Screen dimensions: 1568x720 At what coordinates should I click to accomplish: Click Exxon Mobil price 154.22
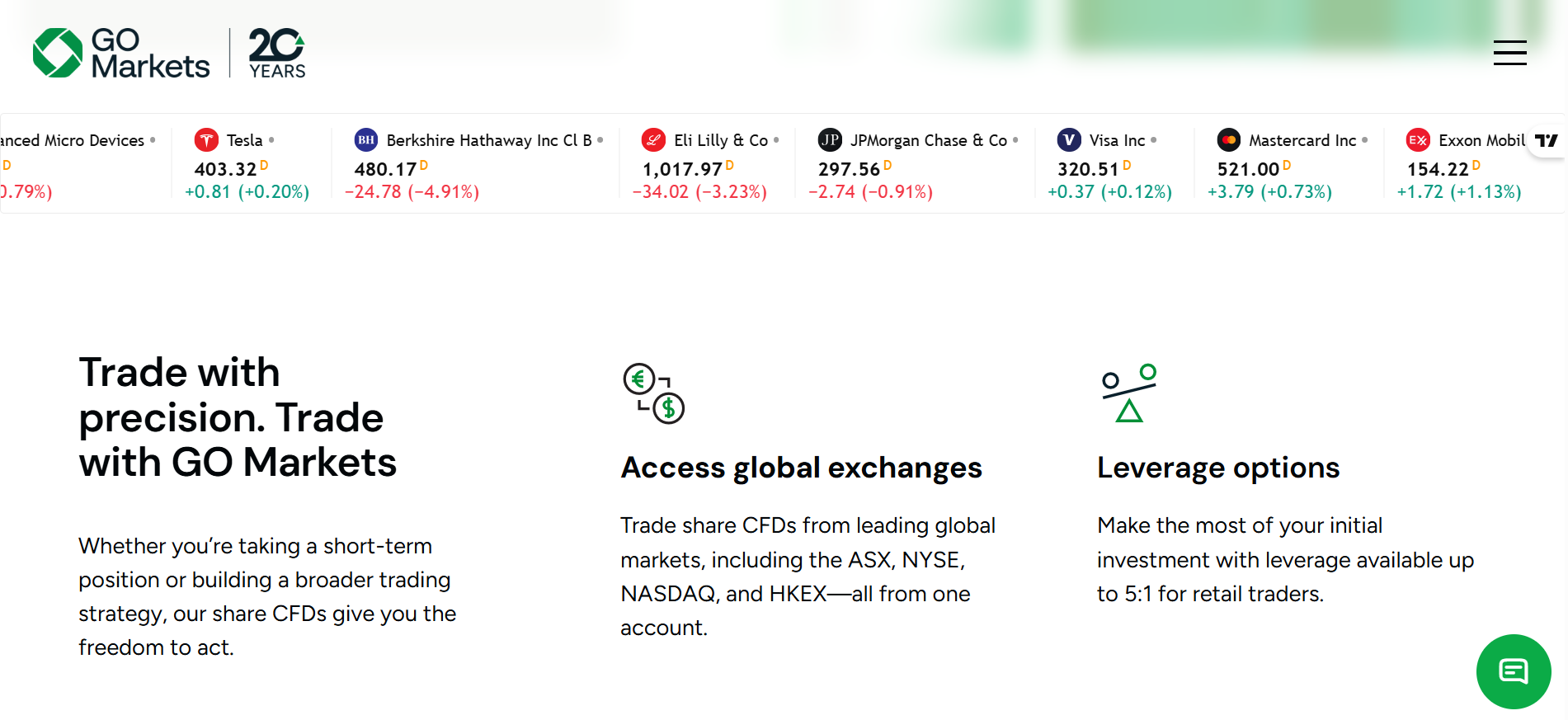tap(1438, 169)
